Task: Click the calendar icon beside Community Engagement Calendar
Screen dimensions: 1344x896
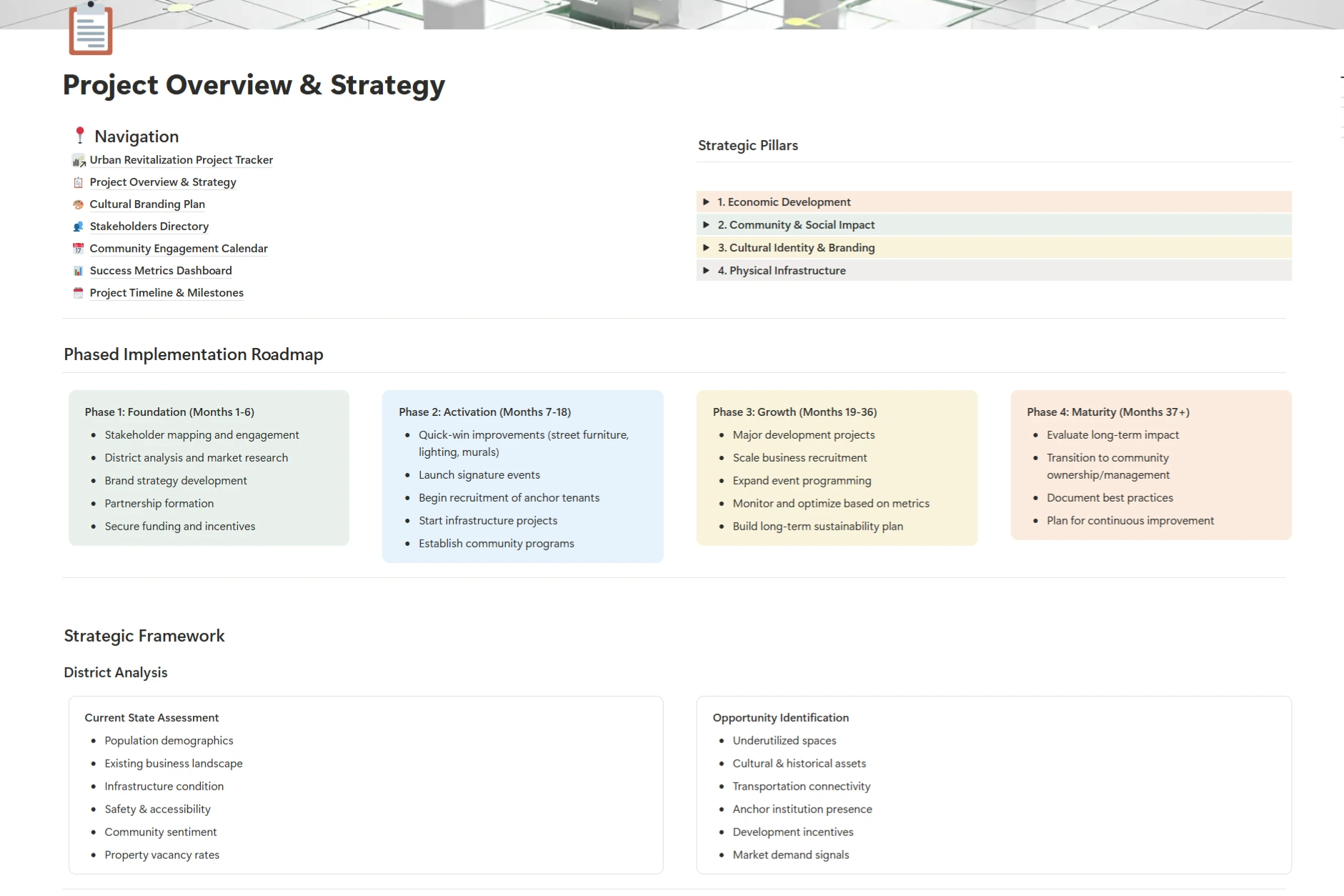Action: [x=79, y=249]
